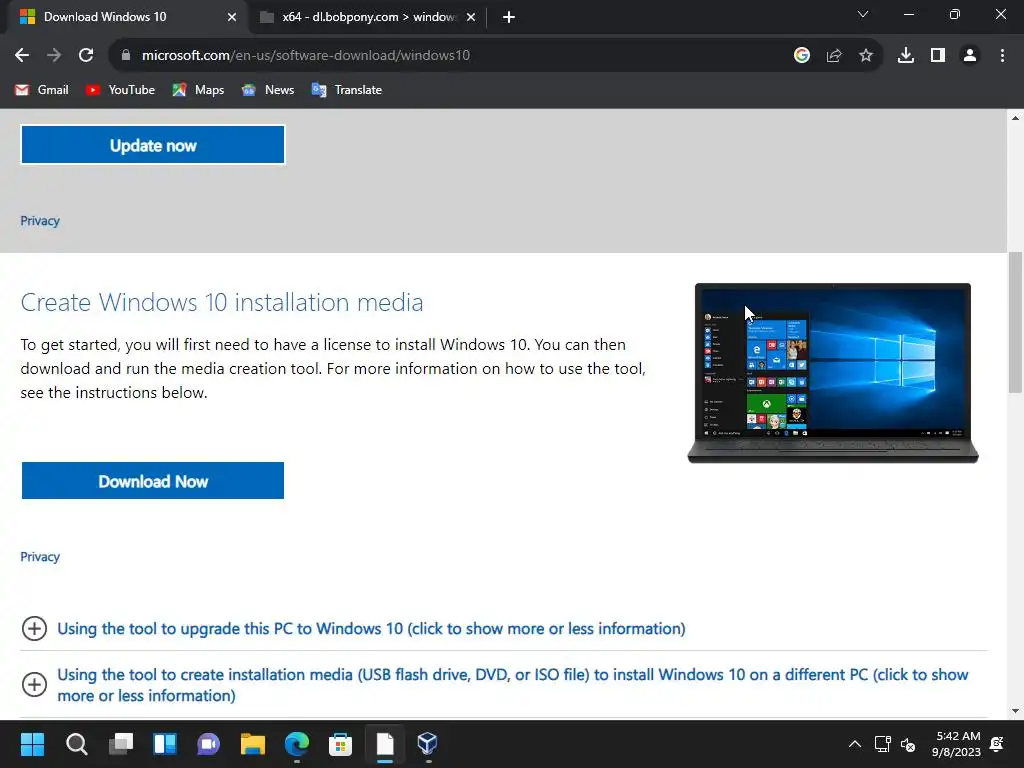Reload the current page
The image size is (1024, 768).
coord(86,56)
